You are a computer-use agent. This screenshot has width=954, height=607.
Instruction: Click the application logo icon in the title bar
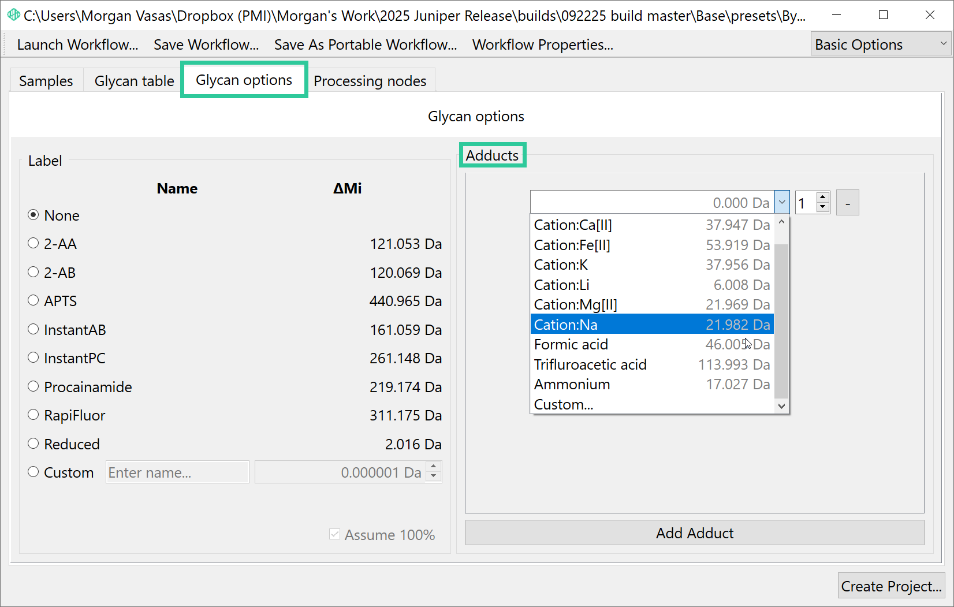[x=13, y=14]
